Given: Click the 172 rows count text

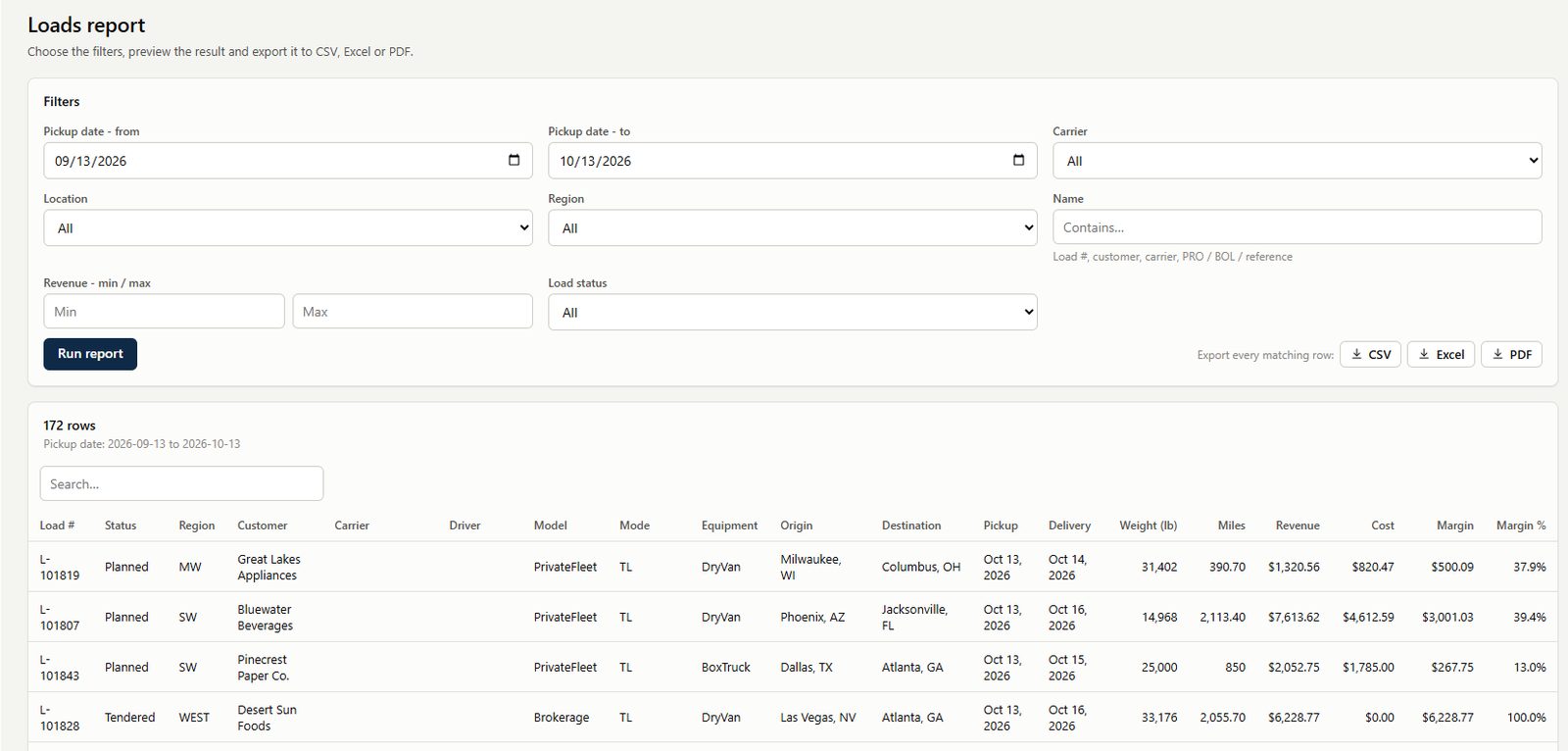Looking at the screenshot, I should tap(70, 426).
